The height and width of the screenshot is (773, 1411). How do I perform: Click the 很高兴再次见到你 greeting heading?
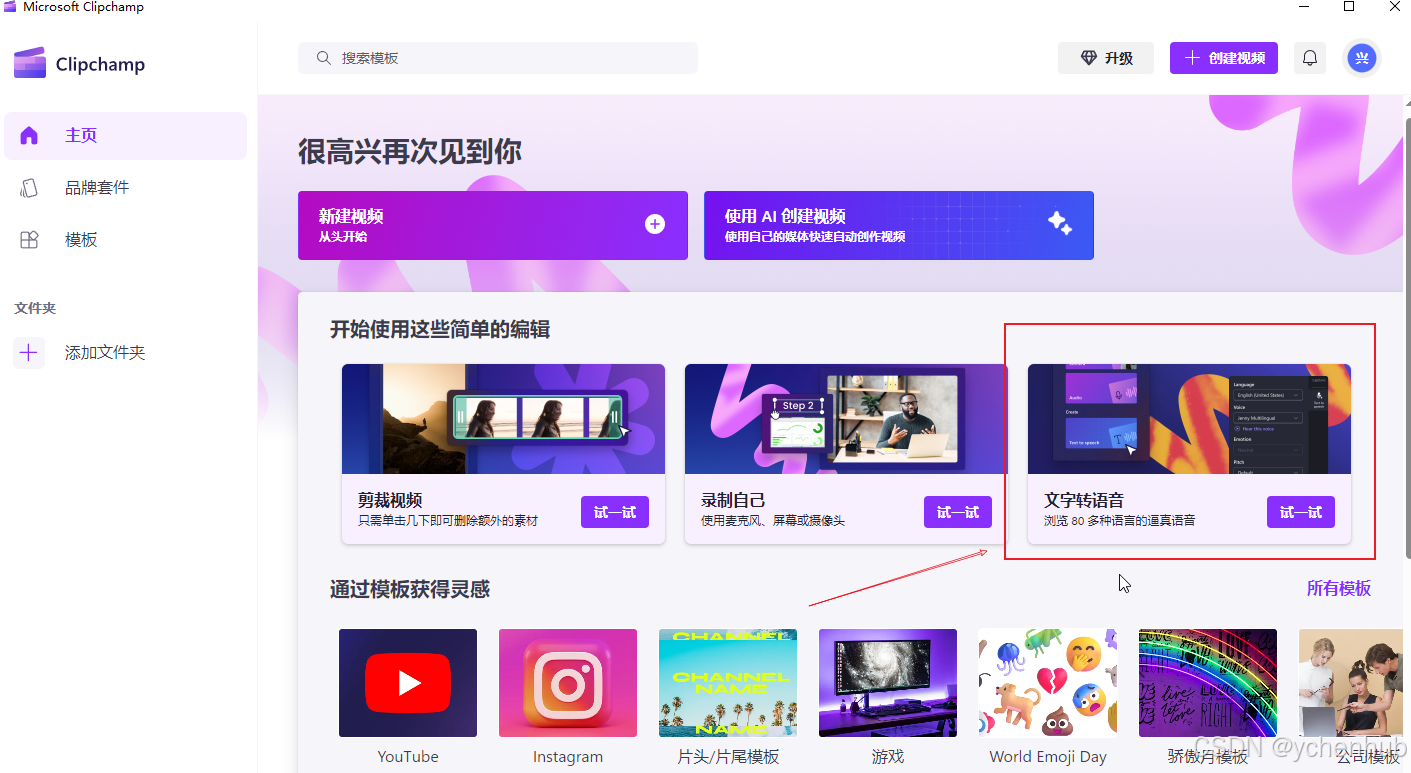tap(410, 152)
